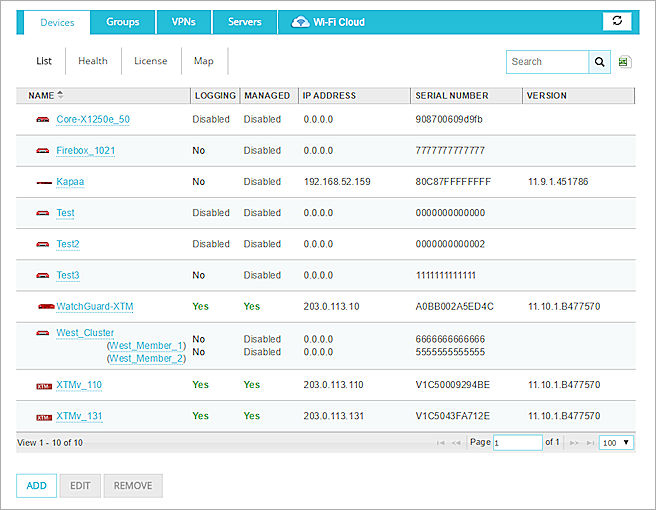
Task: Click the ADD button
Action: 36,486
